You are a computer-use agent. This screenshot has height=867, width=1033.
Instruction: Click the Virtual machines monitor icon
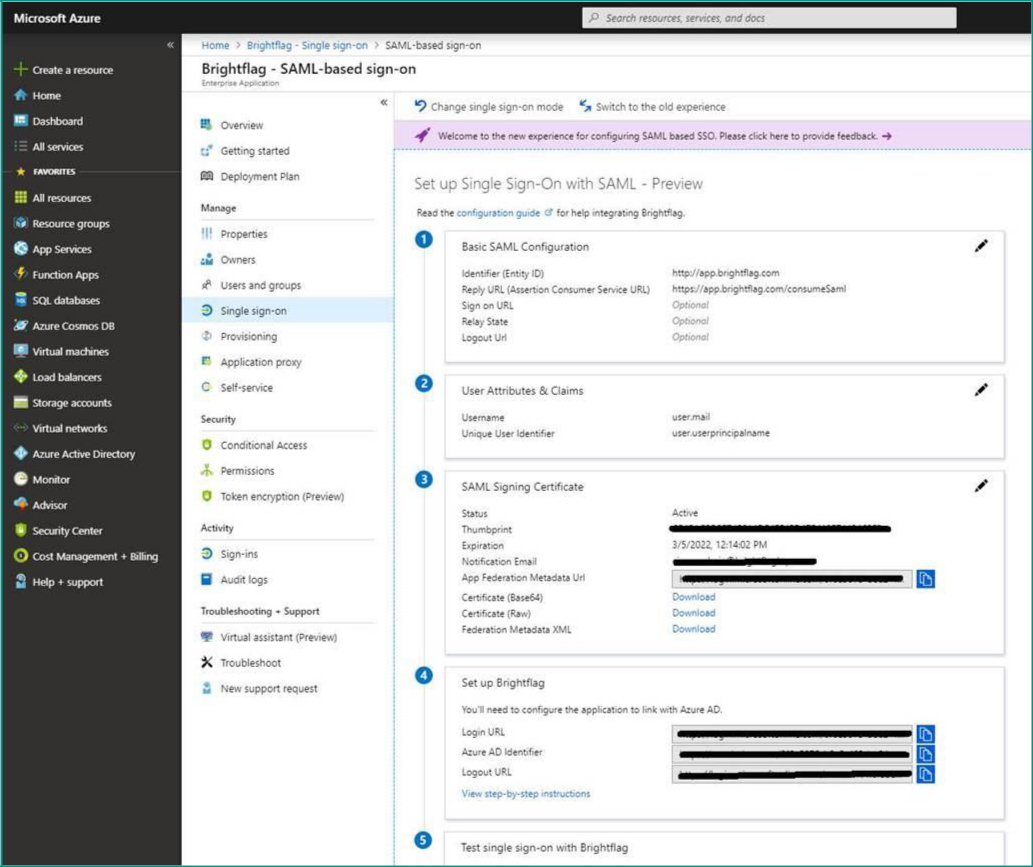tap(20, 351)
